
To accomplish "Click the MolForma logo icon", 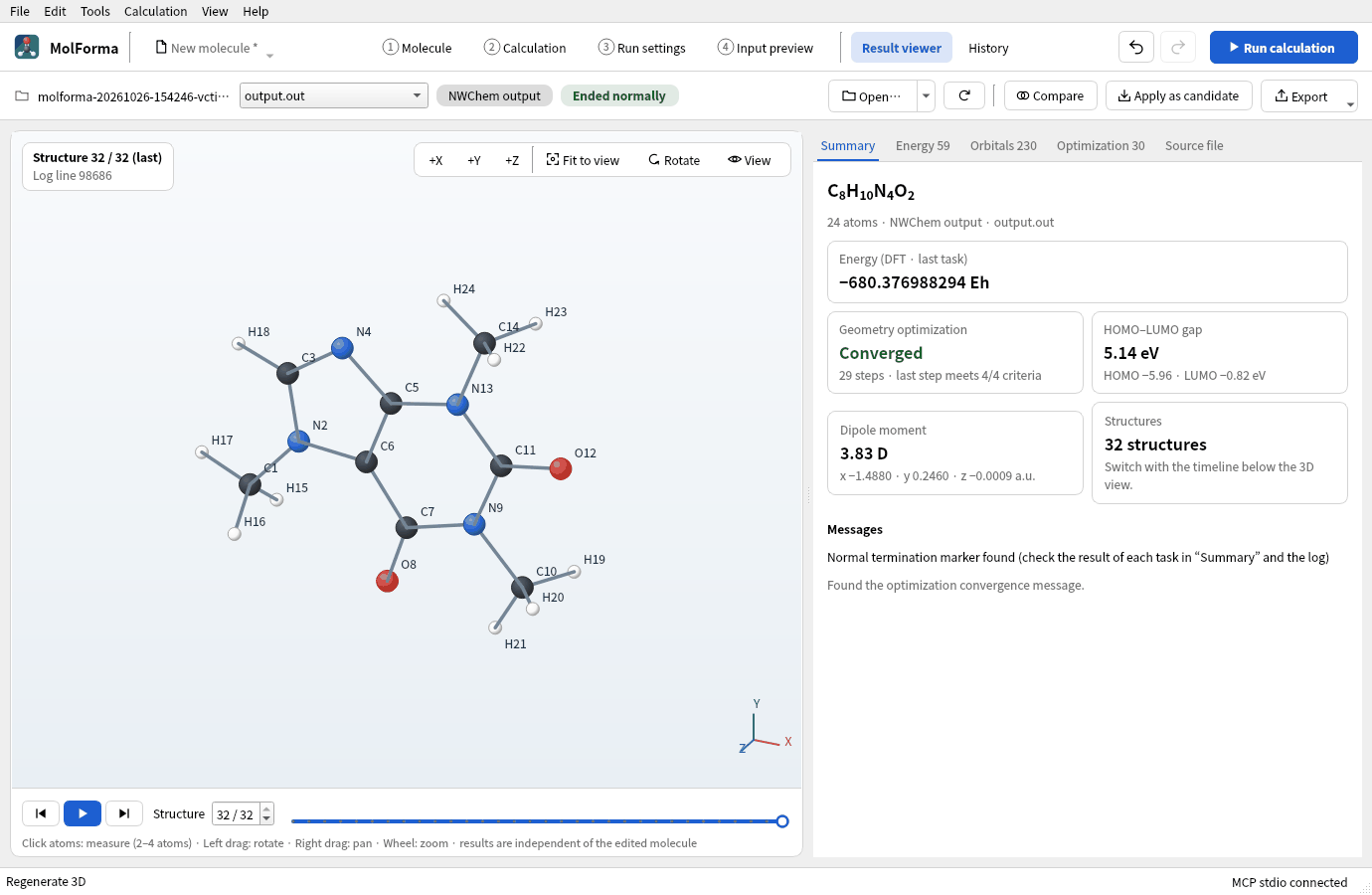I will [27, 47].
